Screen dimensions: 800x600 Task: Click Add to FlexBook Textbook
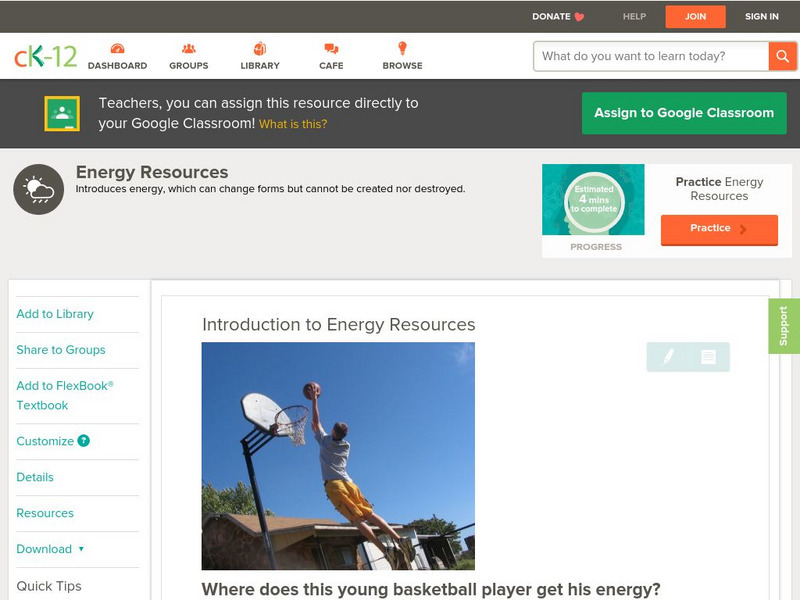point(65,395)
